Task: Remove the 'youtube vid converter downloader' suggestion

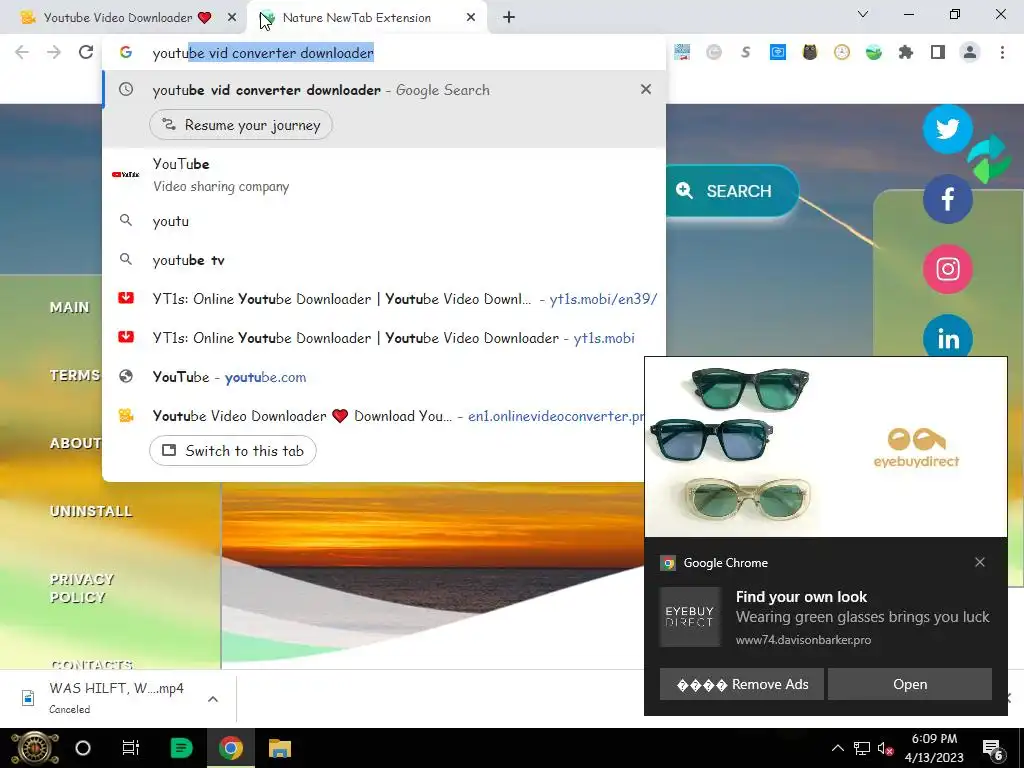Action: tap(646, 89)
